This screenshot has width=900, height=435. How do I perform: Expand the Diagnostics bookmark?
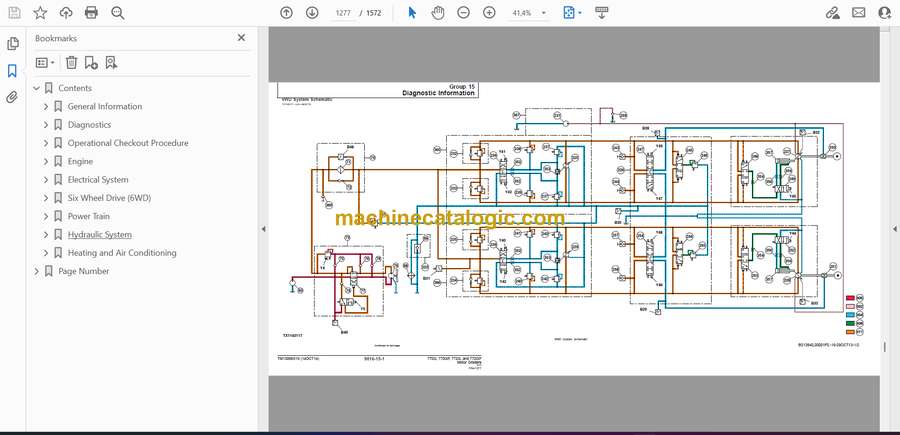(x=46, y=125)
